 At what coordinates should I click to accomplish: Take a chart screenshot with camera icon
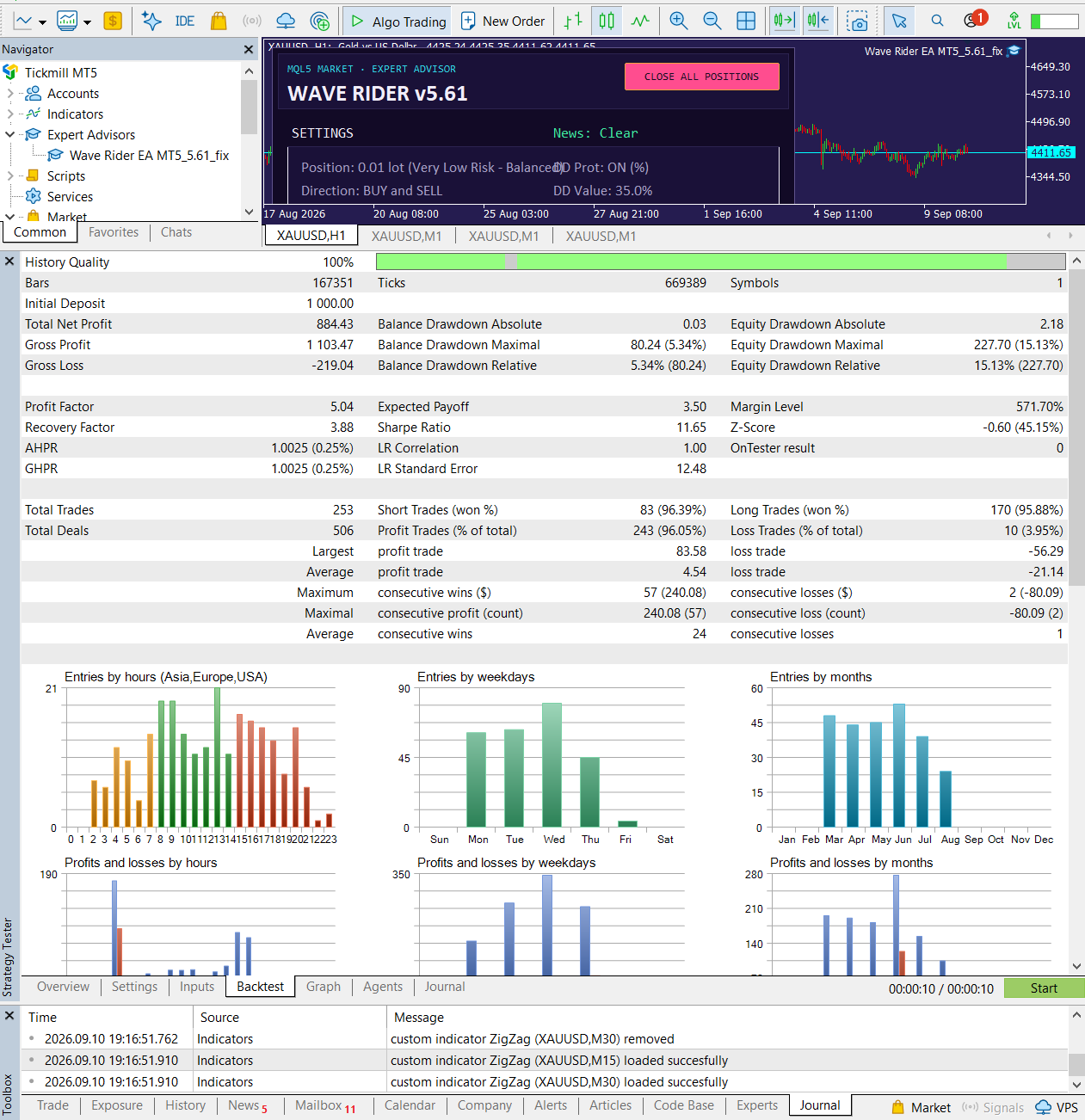[x=857, y=21]
